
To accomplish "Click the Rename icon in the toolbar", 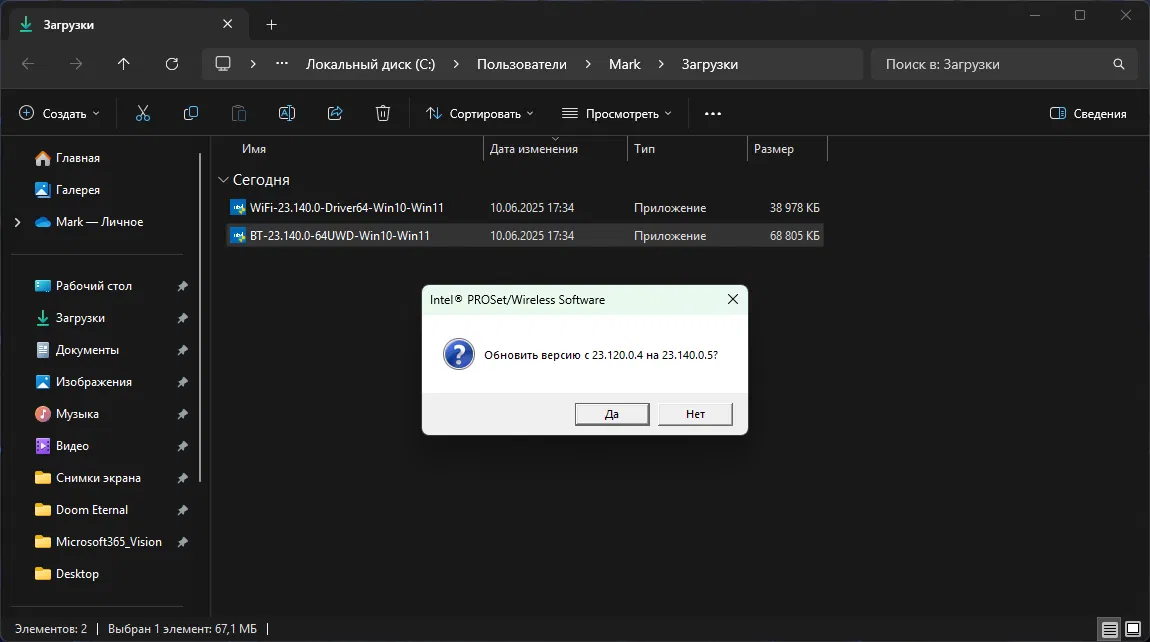I will coord(287,113).
